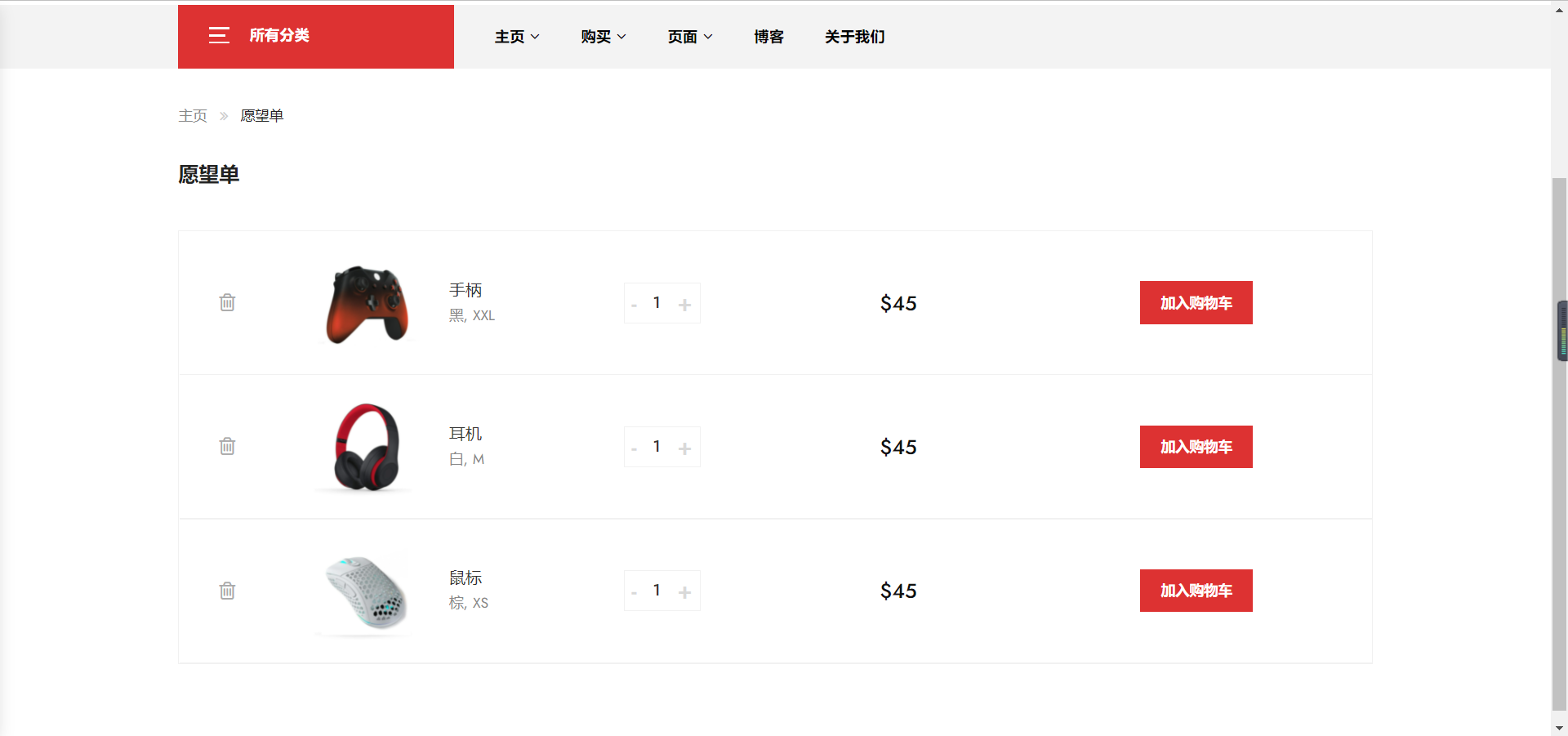Click the 耳机 product thumbnail image

point(367,447)
